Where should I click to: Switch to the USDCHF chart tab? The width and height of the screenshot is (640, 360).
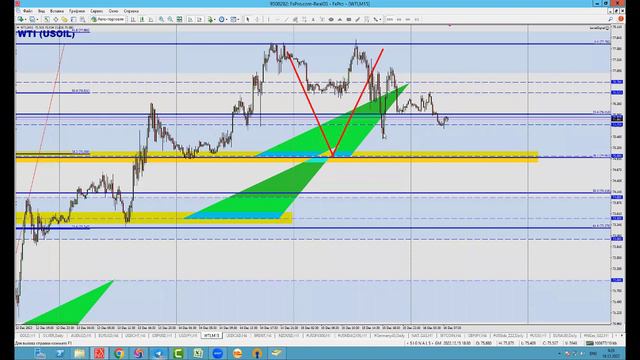pyautogui.click(x=135, y=336)
